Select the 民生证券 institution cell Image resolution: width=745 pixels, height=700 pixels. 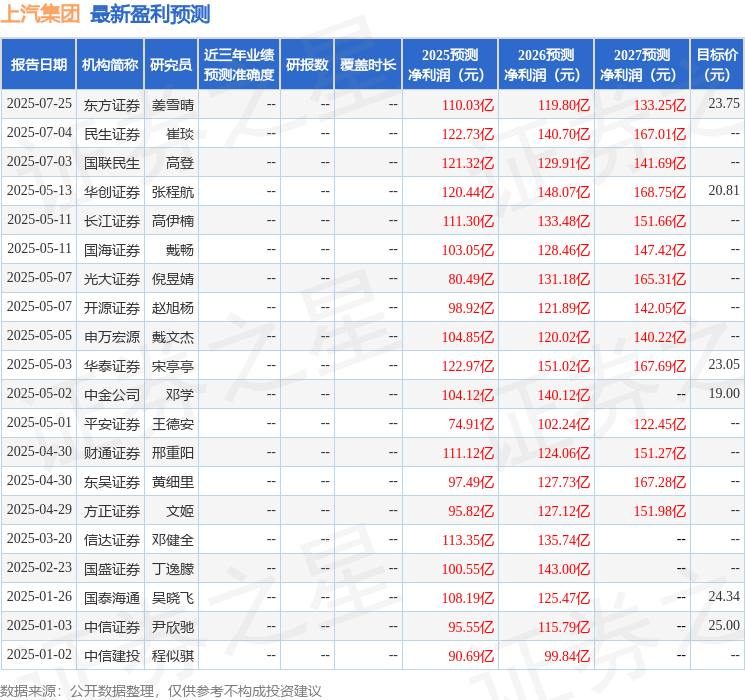pos(112,134)
